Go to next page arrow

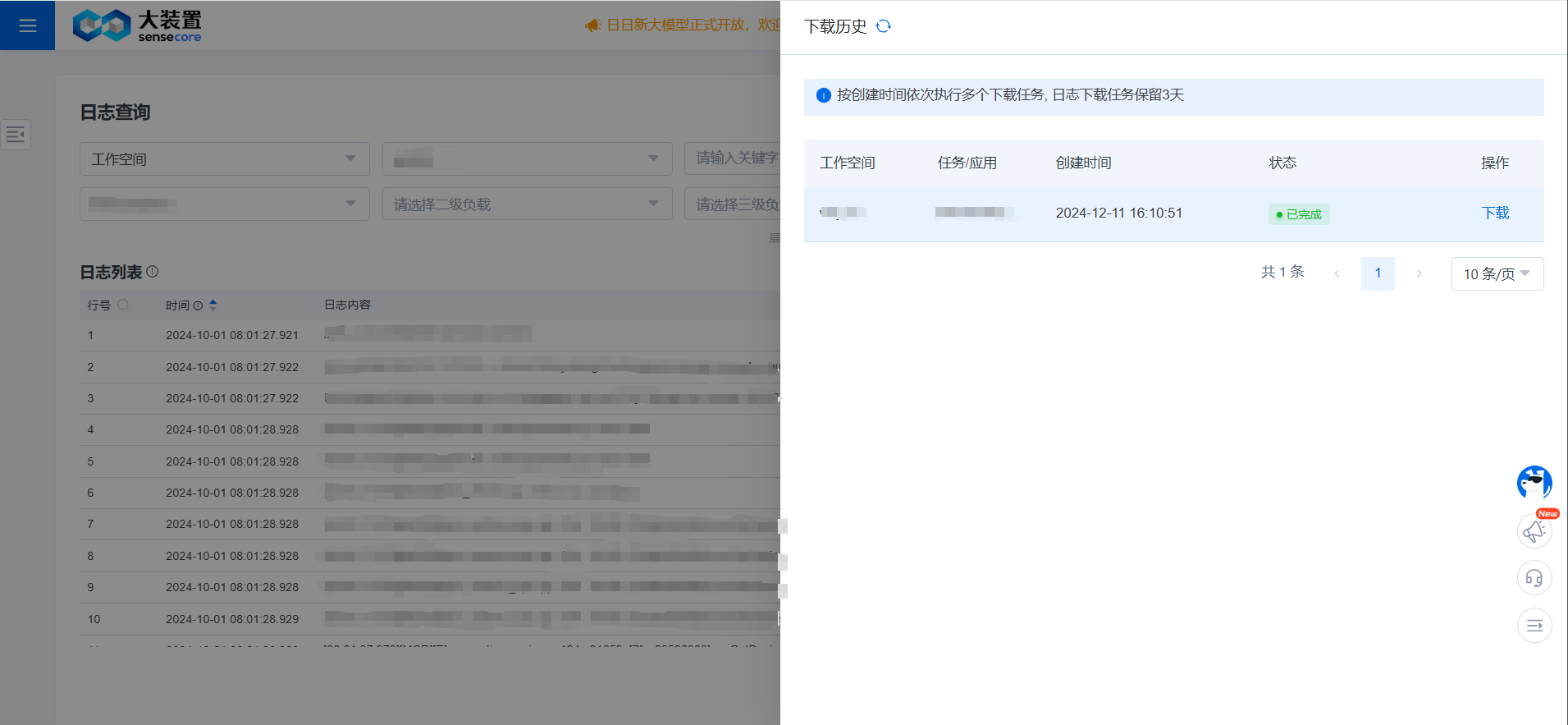(1419, 273)
